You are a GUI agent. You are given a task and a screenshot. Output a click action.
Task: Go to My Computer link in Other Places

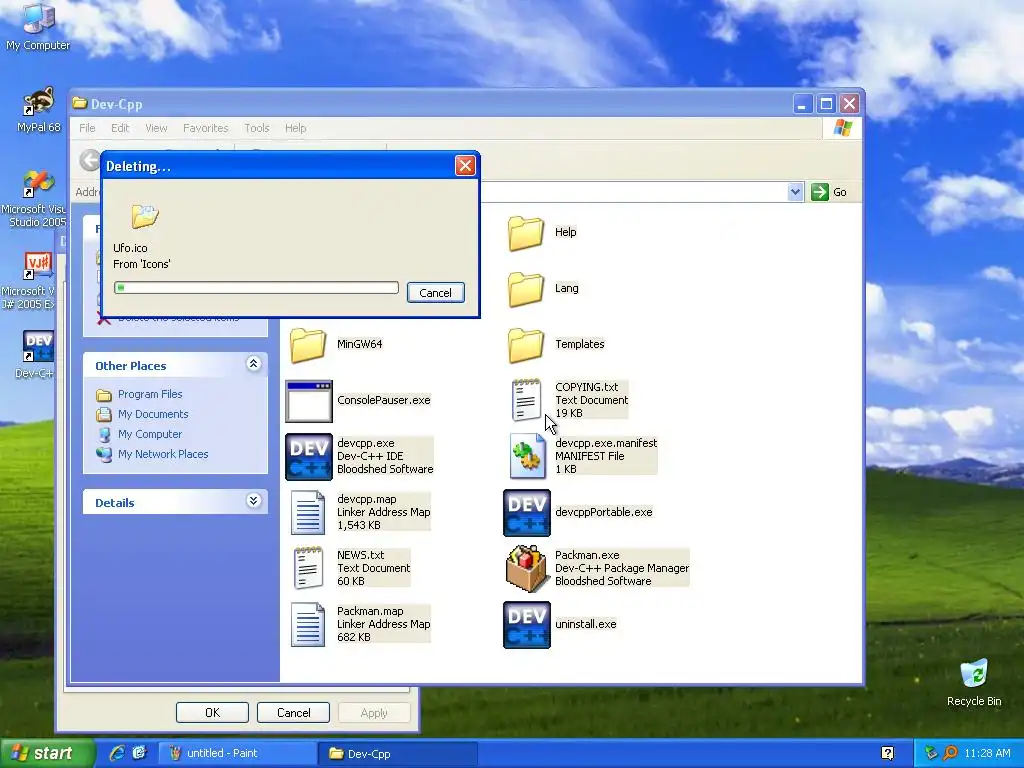pyautogui.click(x=150, y=434)
